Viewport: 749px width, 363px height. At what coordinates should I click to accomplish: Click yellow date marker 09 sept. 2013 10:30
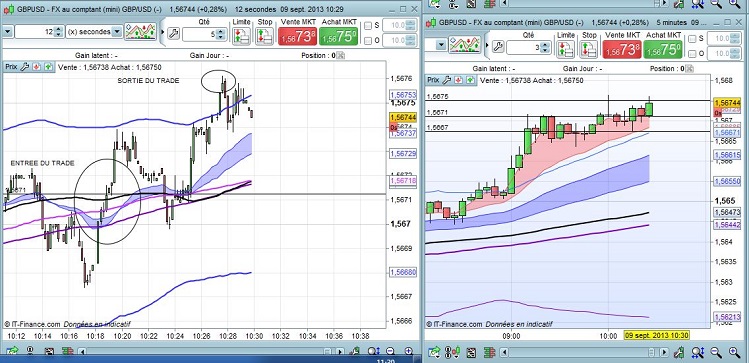(x=657, y=335)
